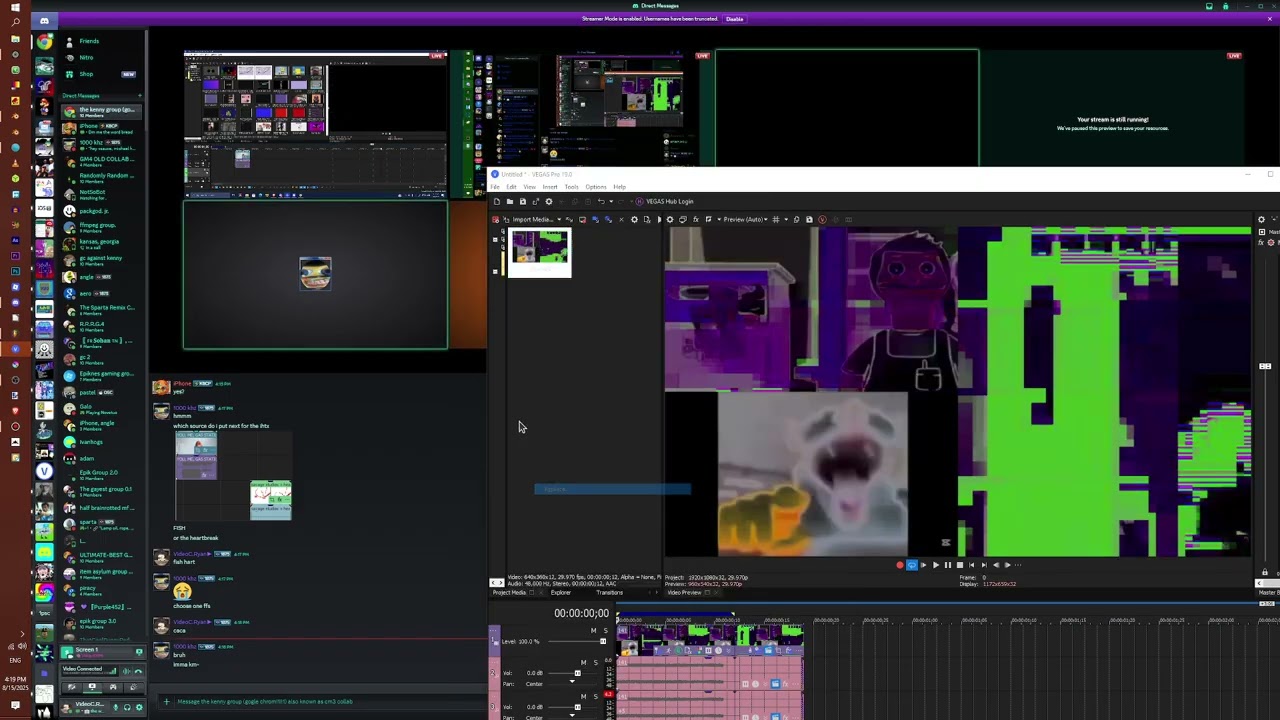Image resolution: width=1280 pixels, height=720 pixels.
Task: Click Pause in the preview transport
Action: click(x=947, y=565)
